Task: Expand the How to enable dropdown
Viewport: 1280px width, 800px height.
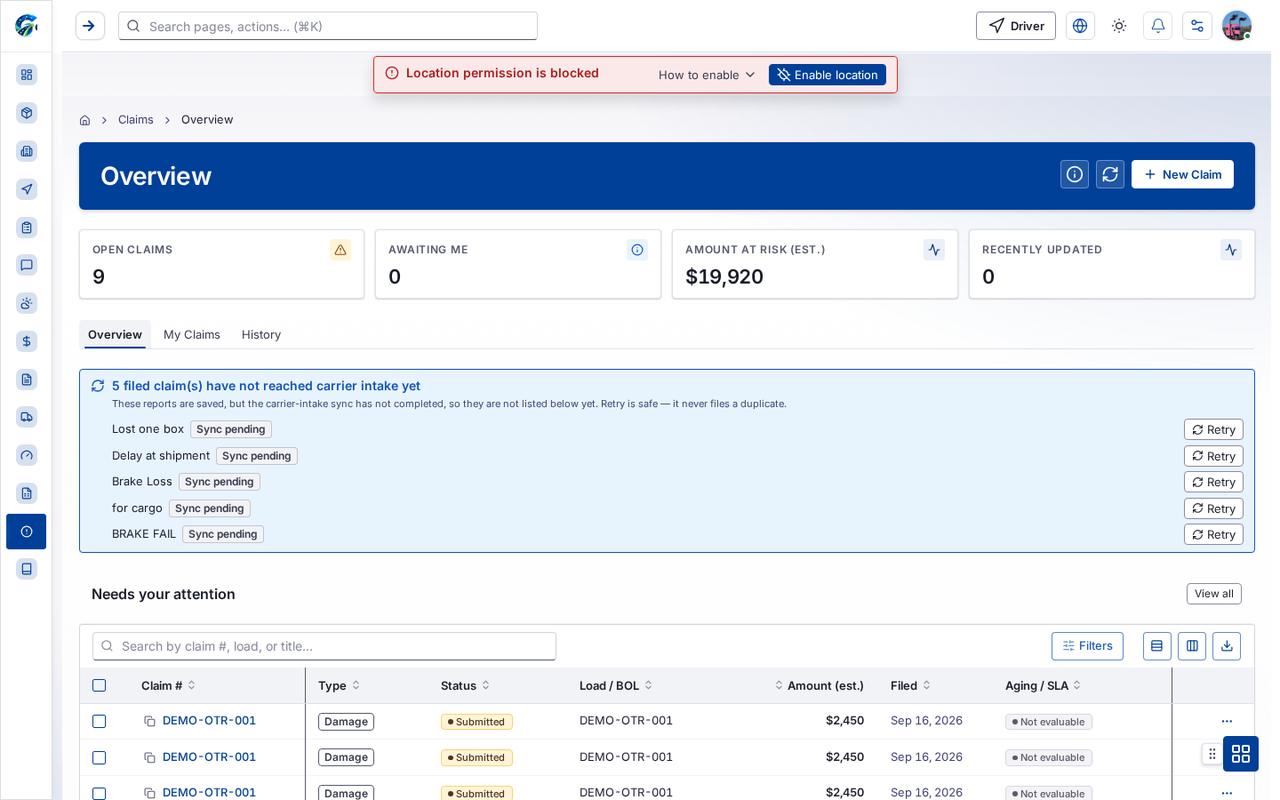Action: click(706, 75)
